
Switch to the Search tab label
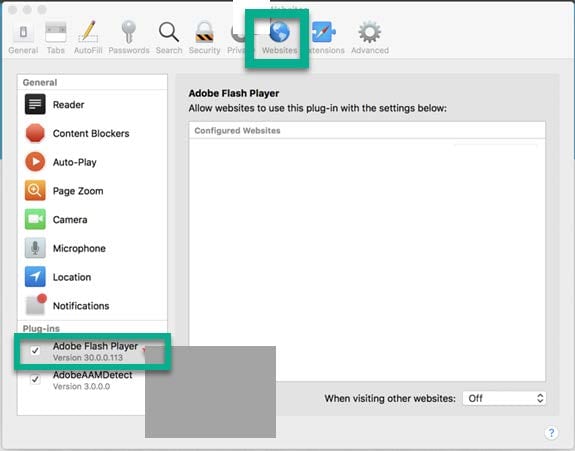tap(169, 50)
